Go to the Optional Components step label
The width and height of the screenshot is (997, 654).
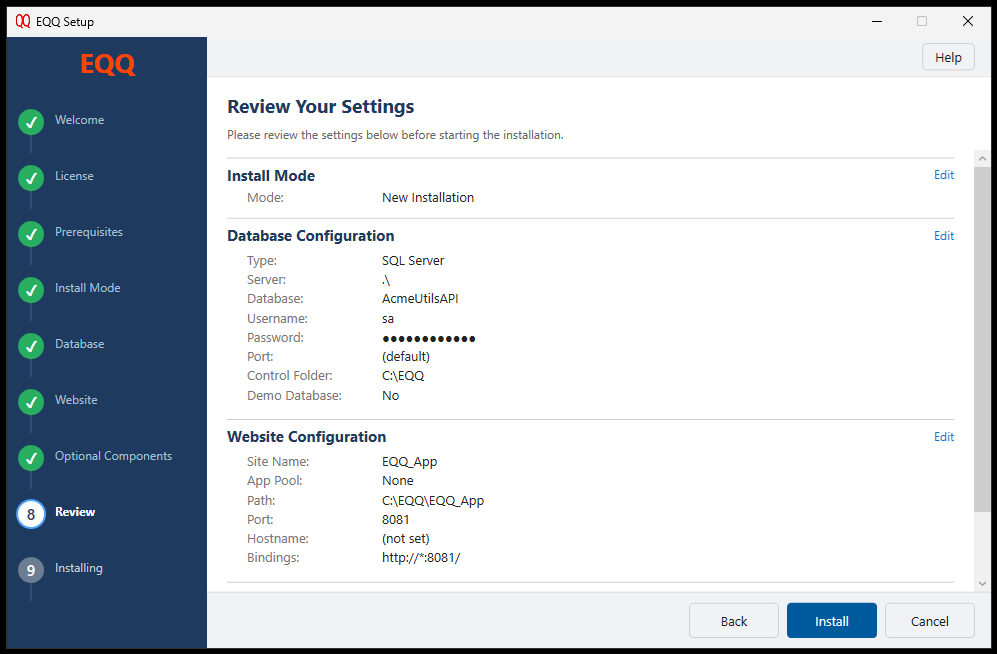(113, 456)
